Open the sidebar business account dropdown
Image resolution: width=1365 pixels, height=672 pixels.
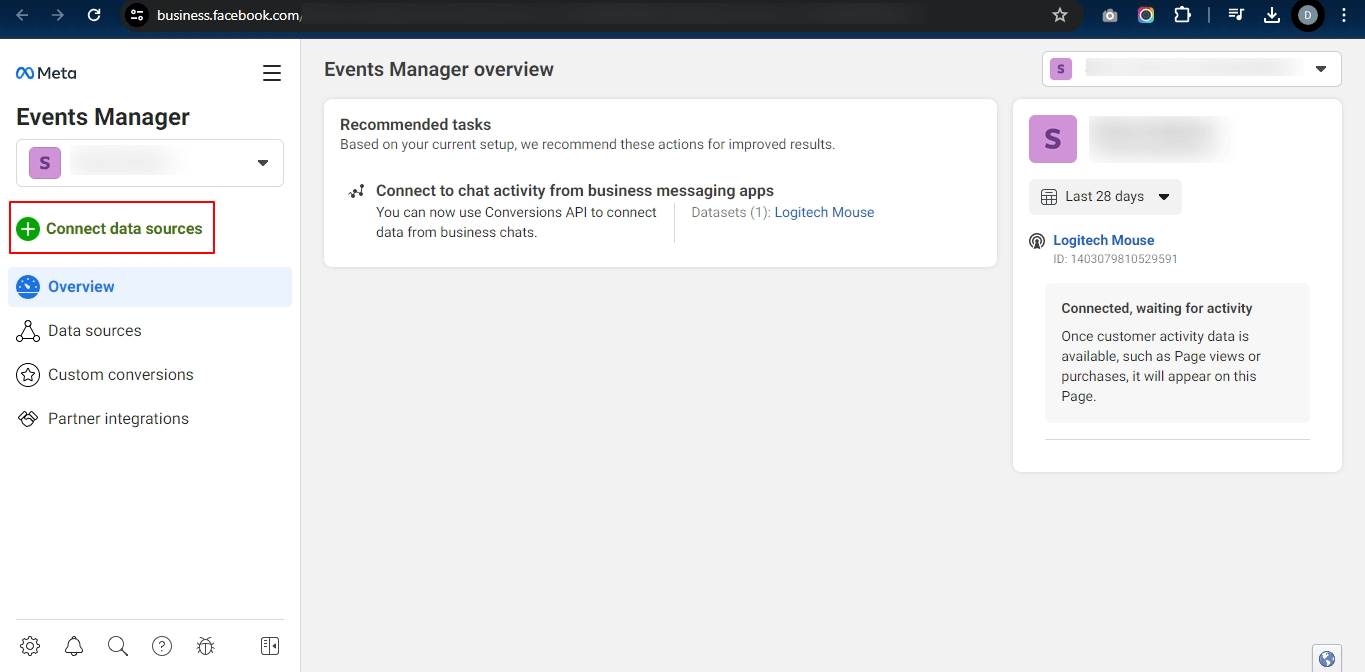coord(150,163)
